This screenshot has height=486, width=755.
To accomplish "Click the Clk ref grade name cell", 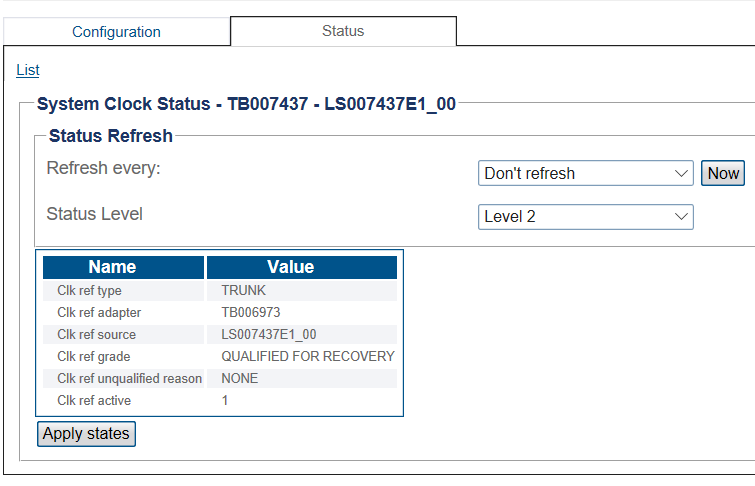I will click(x=123, y=356).
